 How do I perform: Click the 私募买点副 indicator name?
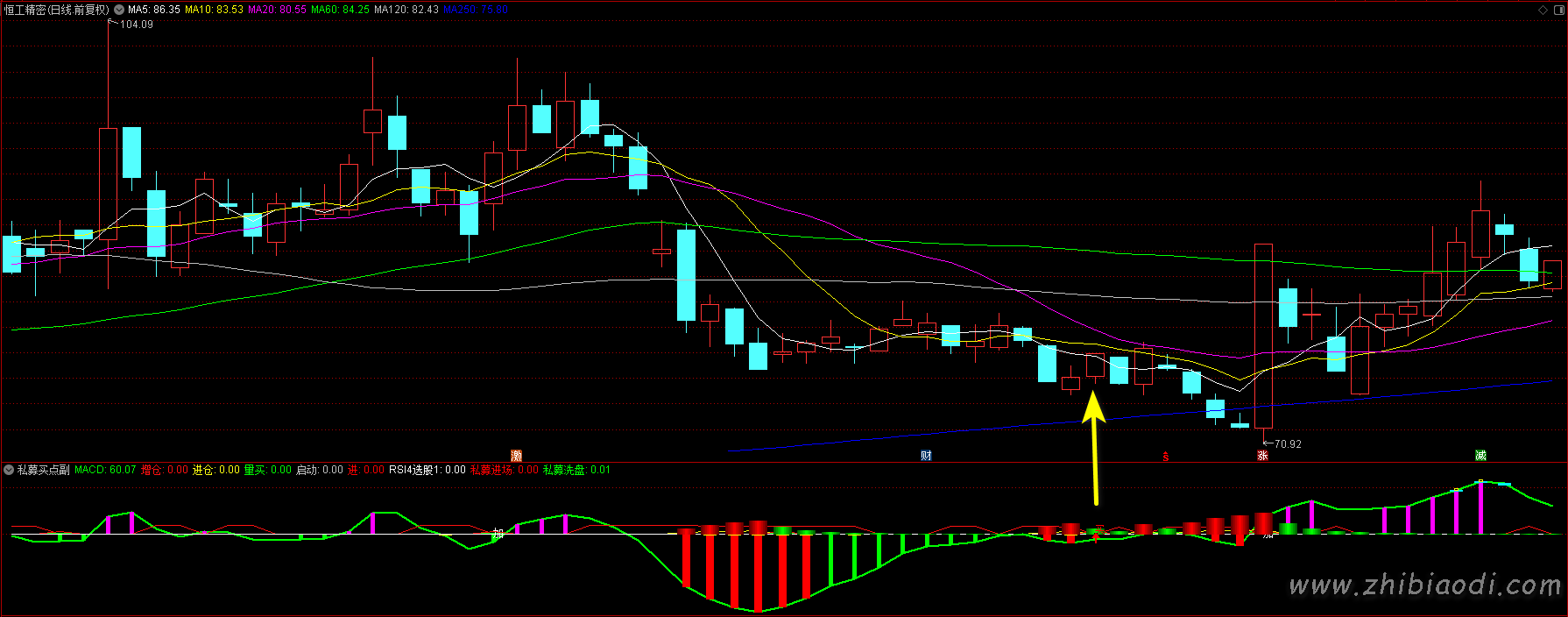point(44,470)
